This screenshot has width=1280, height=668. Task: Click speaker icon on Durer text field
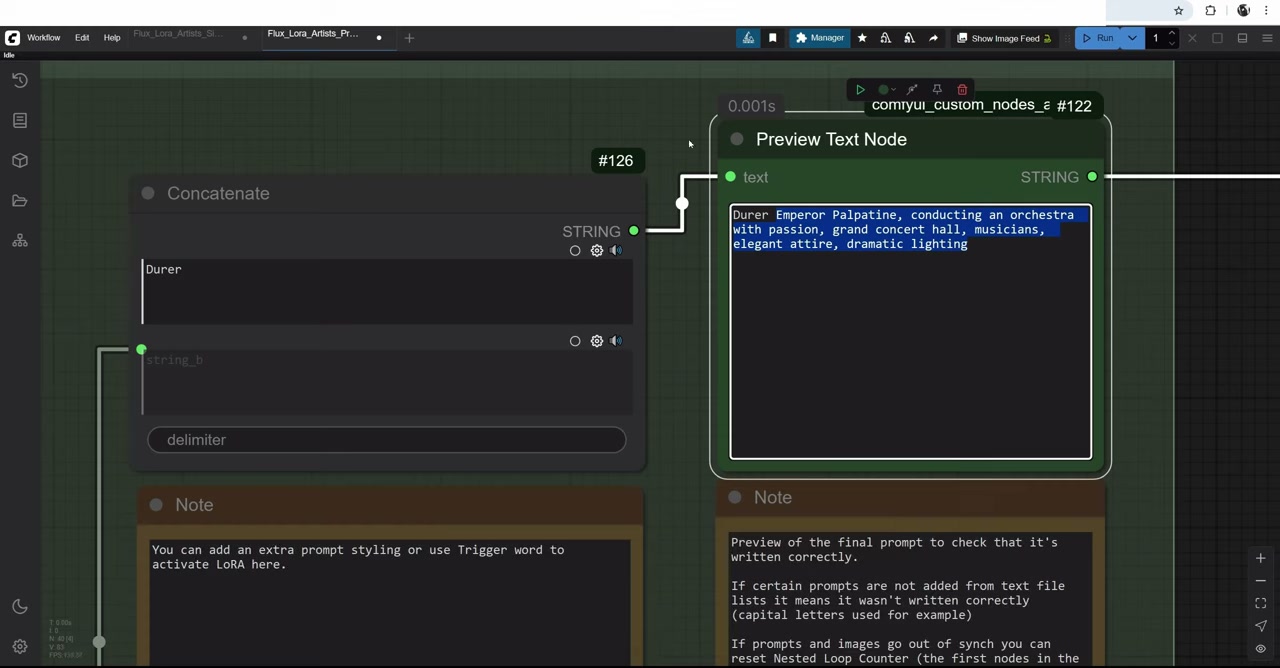(616, 251)
